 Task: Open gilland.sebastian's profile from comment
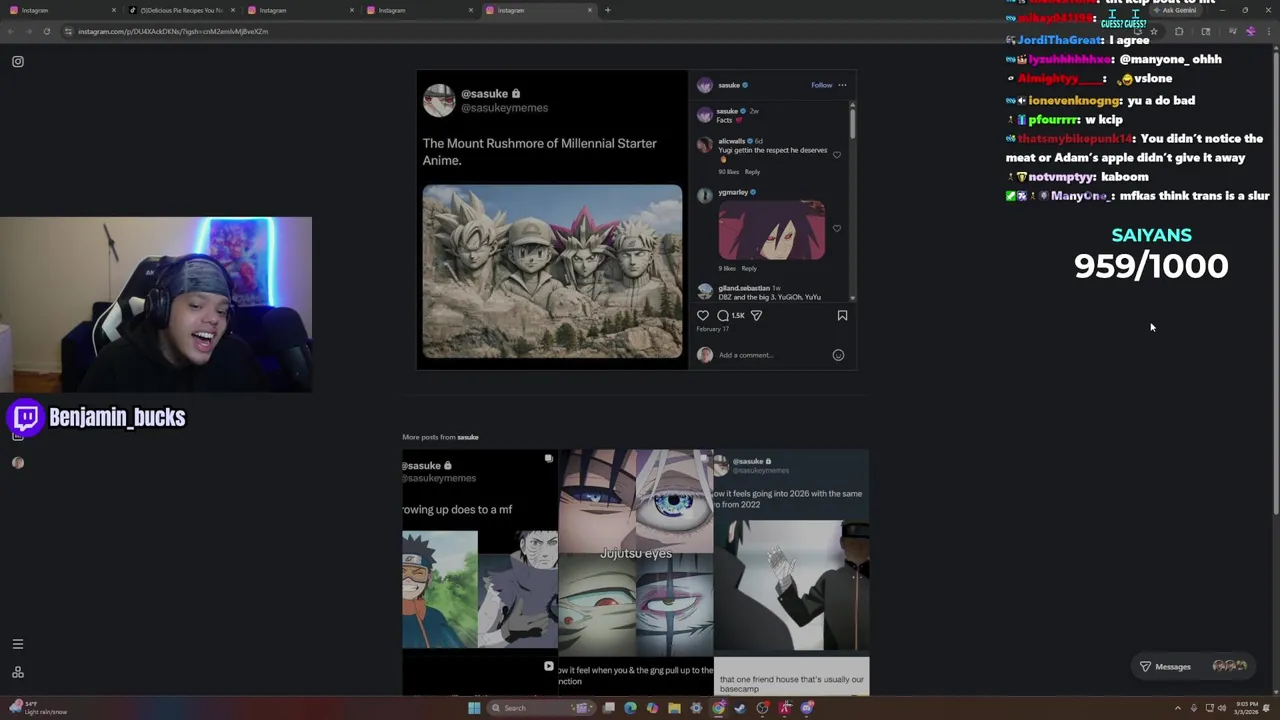(x=743, y=288)
